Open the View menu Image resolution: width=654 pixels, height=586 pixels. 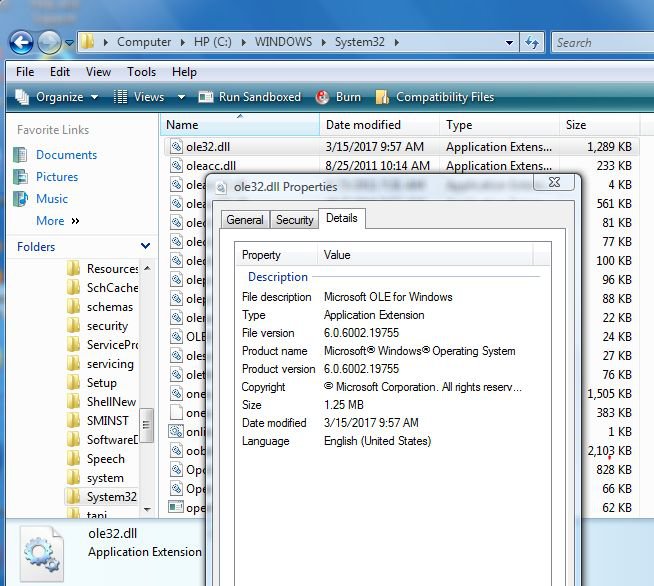[98, 72]
